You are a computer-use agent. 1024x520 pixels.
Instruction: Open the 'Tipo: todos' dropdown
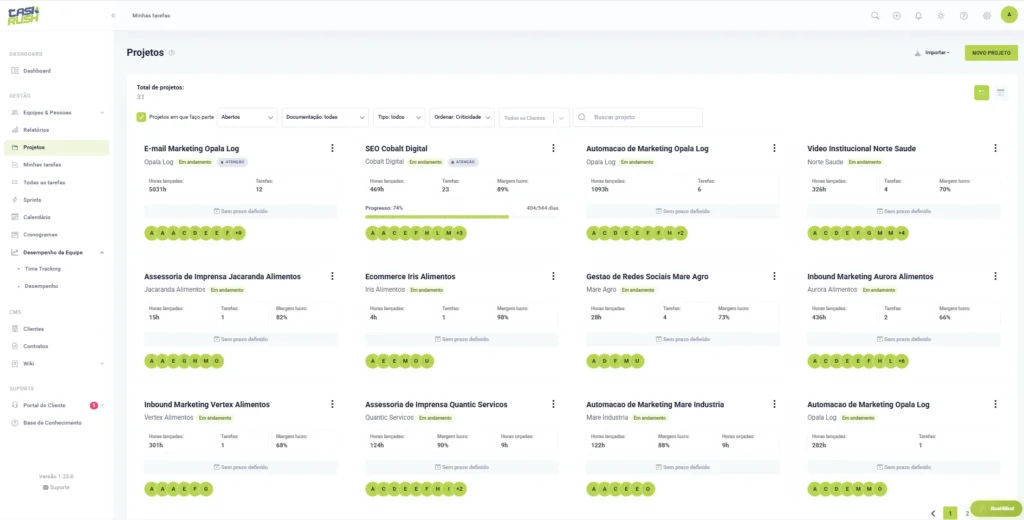[x=399, y=117]
